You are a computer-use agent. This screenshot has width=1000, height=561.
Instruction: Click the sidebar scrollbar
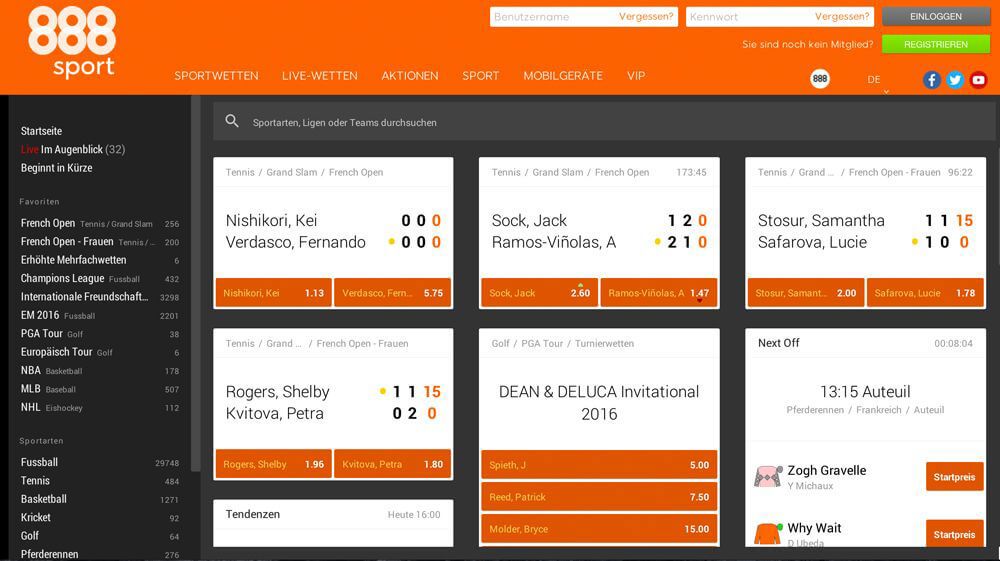(196, 284)
